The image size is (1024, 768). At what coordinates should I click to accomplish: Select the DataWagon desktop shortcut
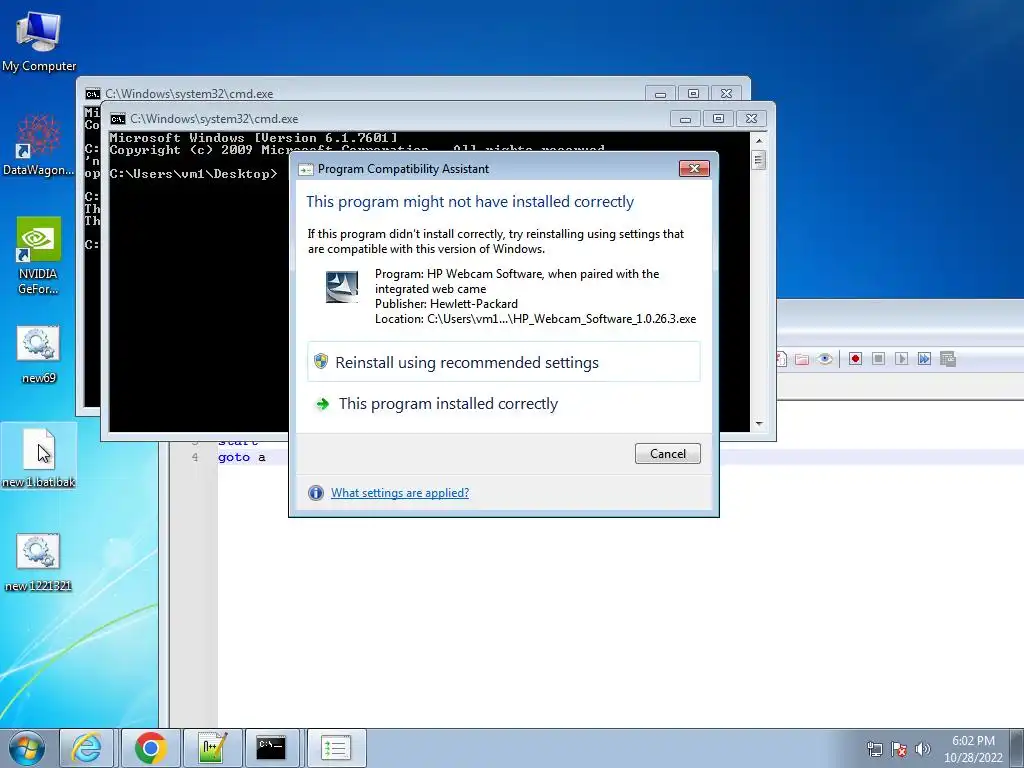click(39, 145)
